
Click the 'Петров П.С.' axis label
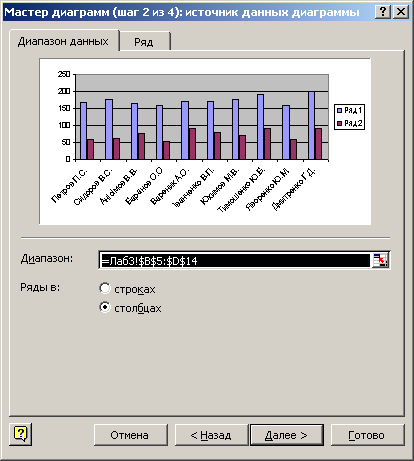click(x=70, y=186)
